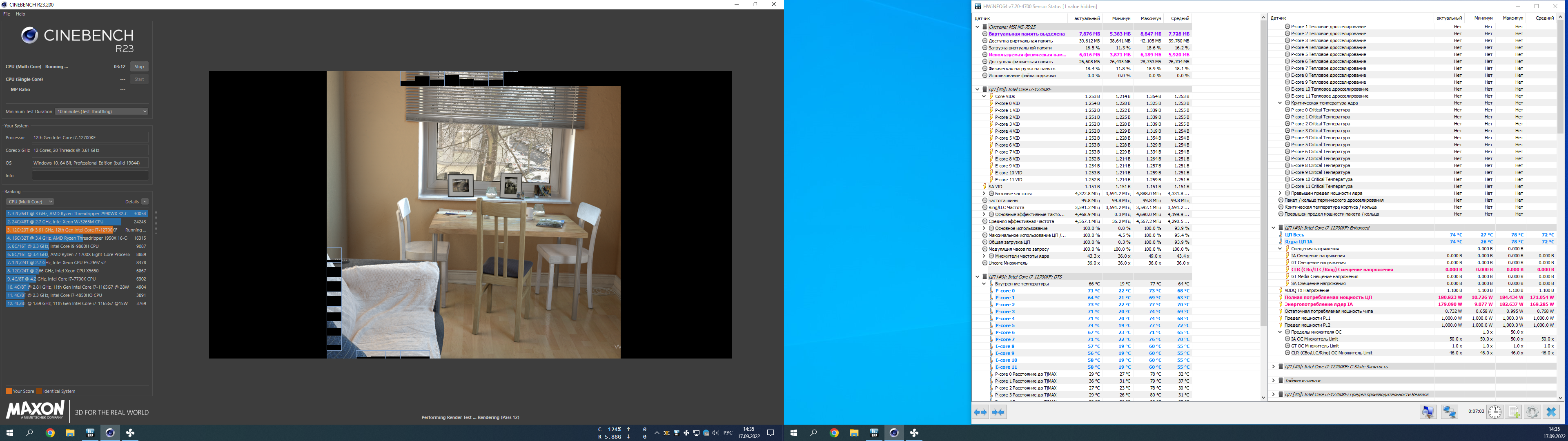Click HWiNFO shrink columns arrows icon
This screenshot has height=441, width=1568.
tap(998, 412)
